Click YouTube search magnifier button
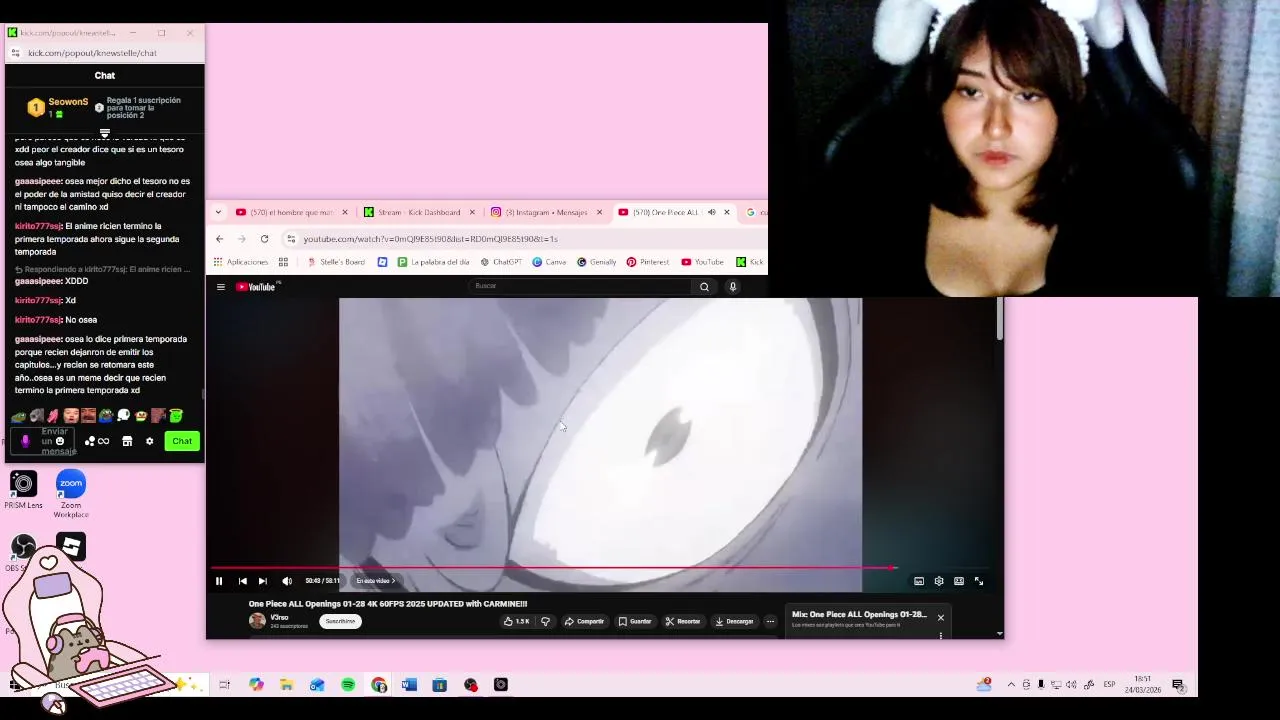Image resolution: width=1280 pixels, height=720 pixels. click(x=704, y=287)
